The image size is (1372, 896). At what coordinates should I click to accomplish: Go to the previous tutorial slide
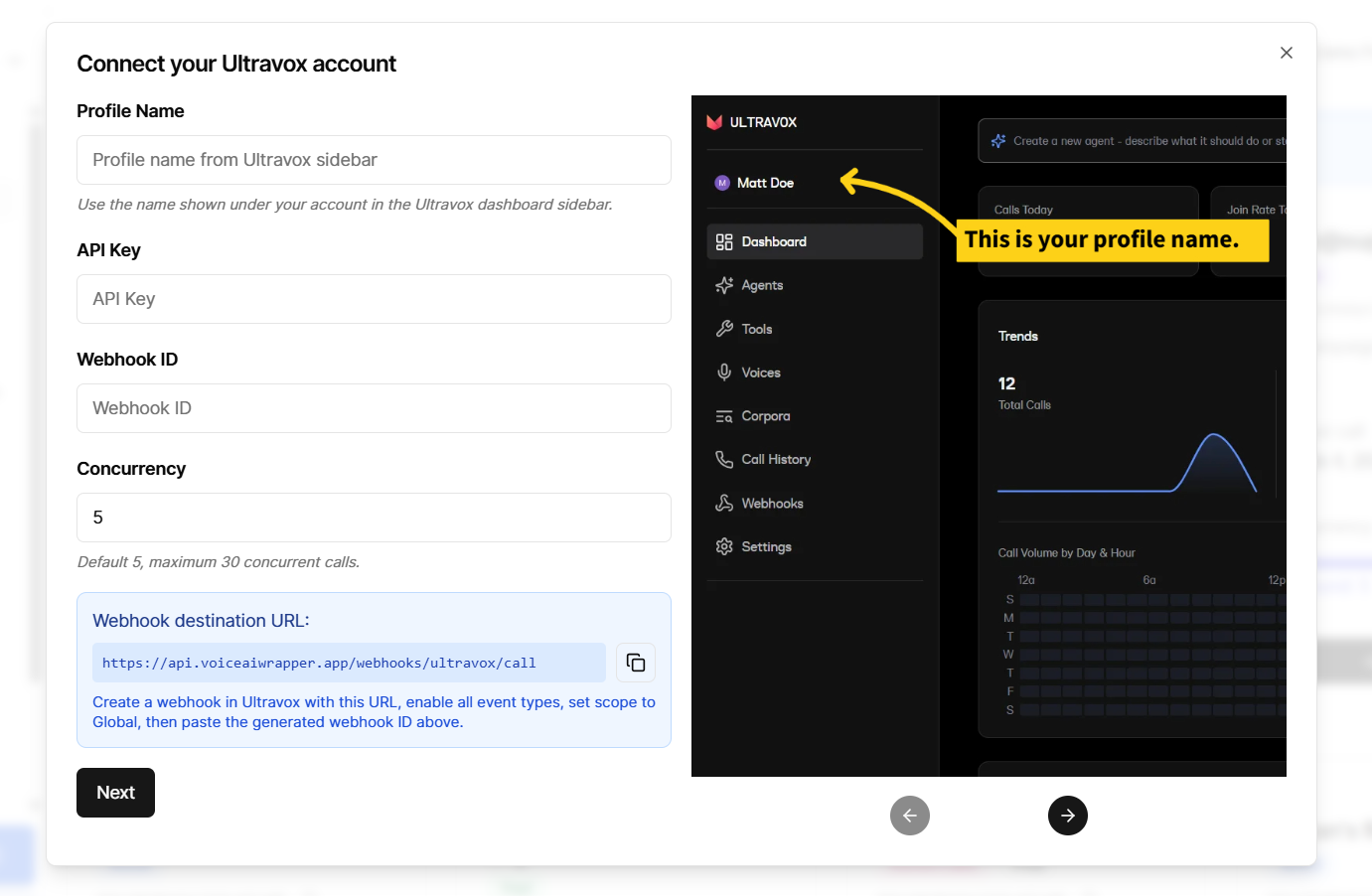(x=909, y=816)
